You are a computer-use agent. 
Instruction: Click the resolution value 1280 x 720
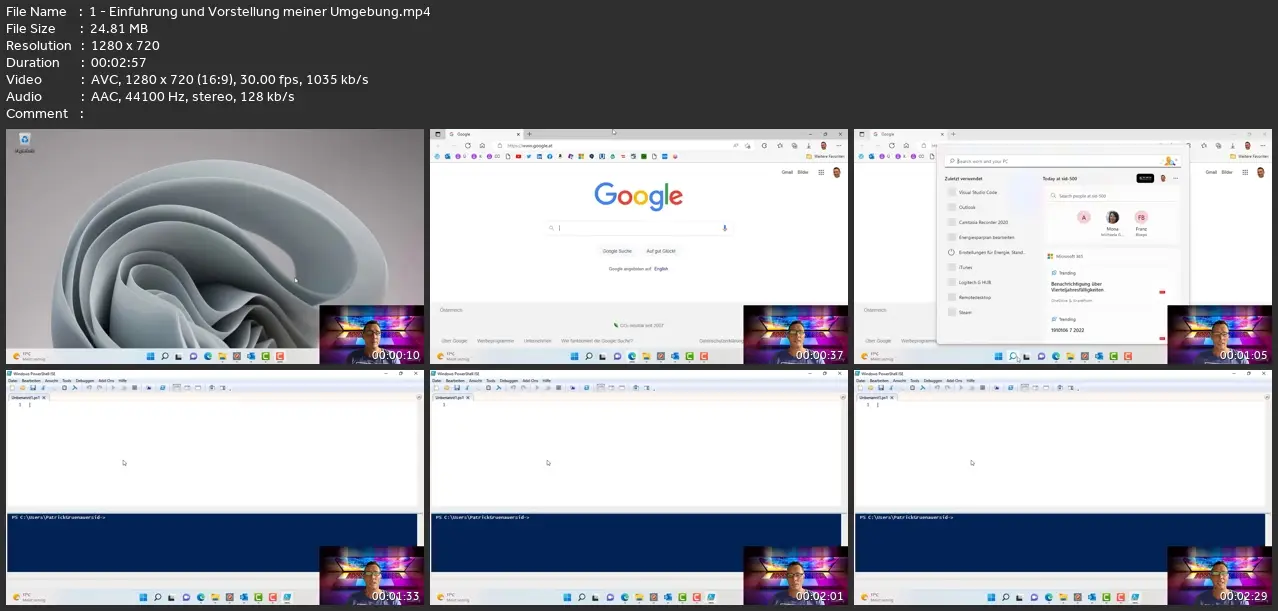pos(124,45)
